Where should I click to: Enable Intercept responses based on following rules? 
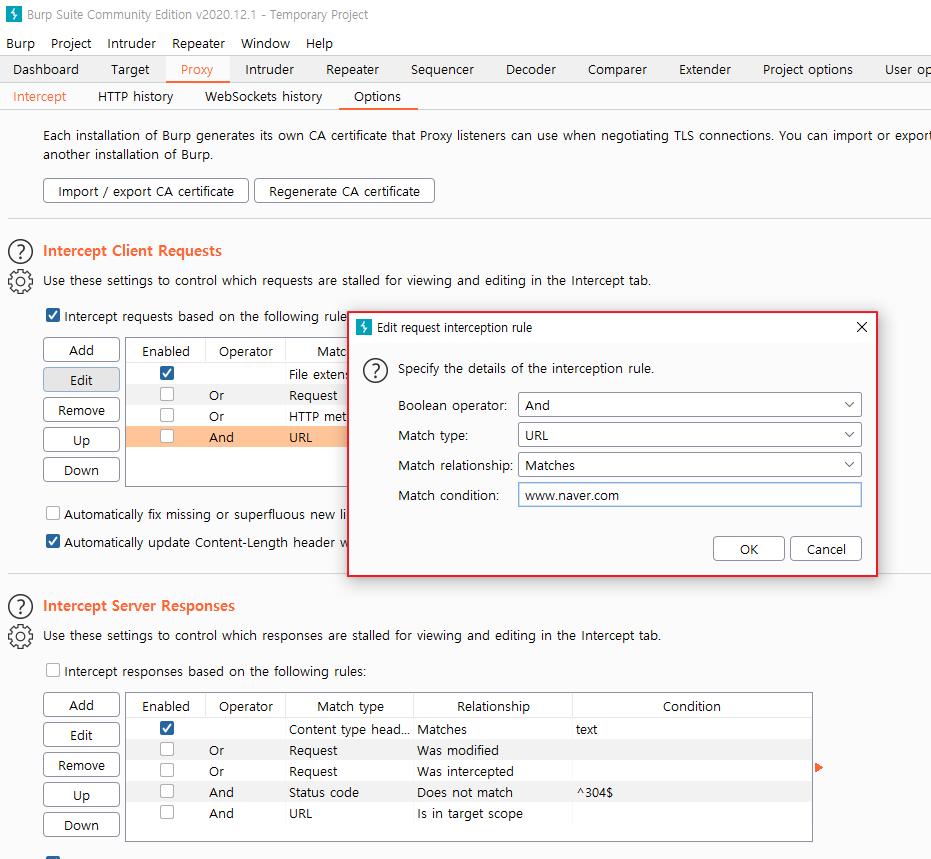[x=53, y=670]
